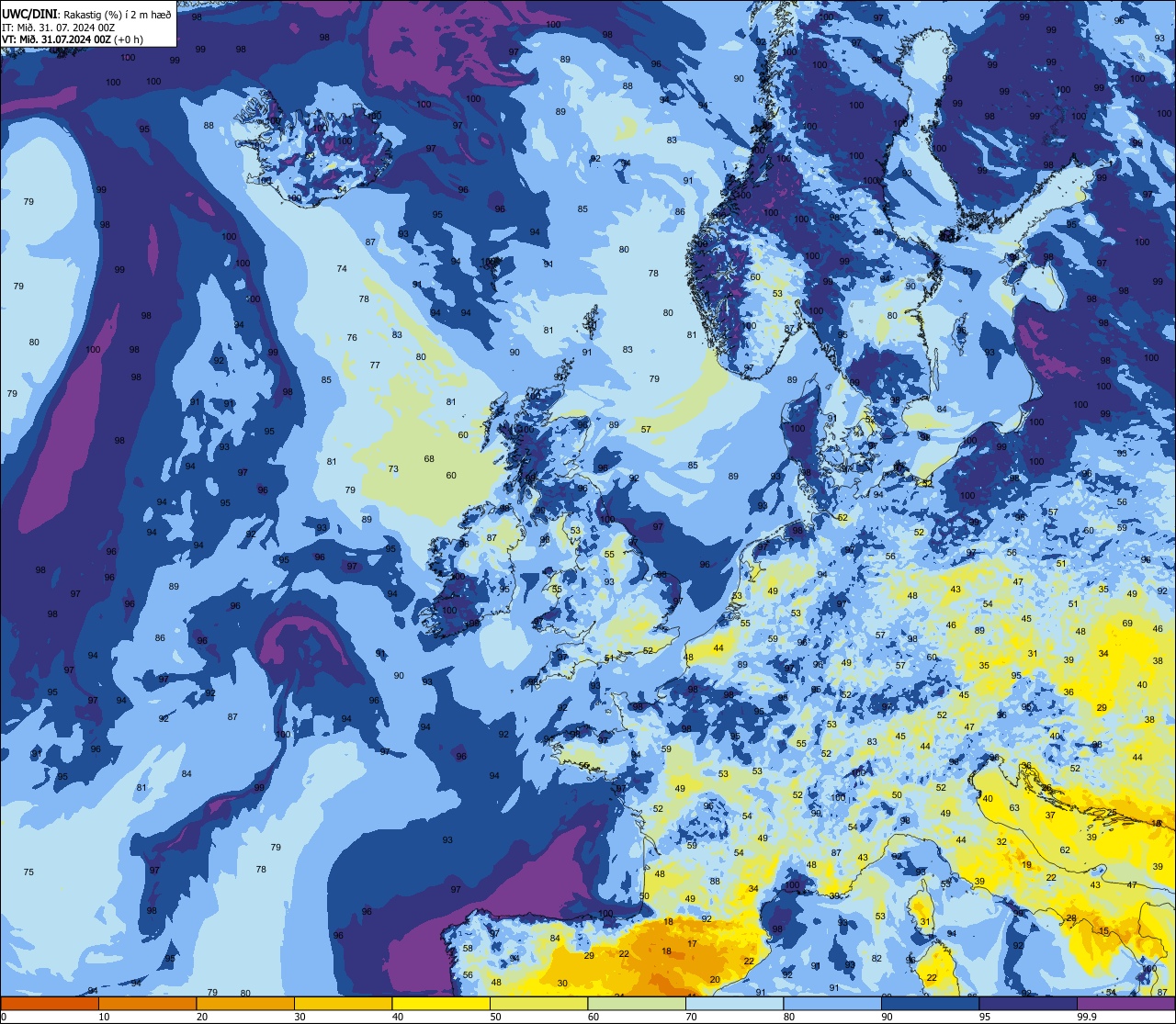Click the dark orange 0–10 legend swatch
Screen dimensions: 1176x1024
(50, 1004)
